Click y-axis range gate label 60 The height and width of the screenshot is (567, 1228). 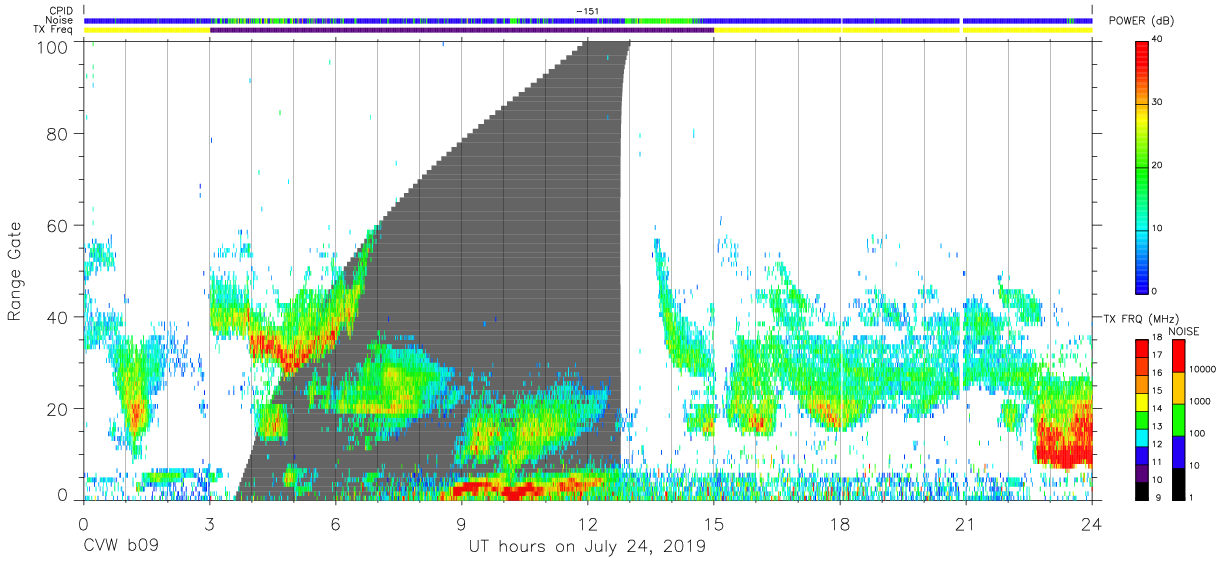[56, 225]
